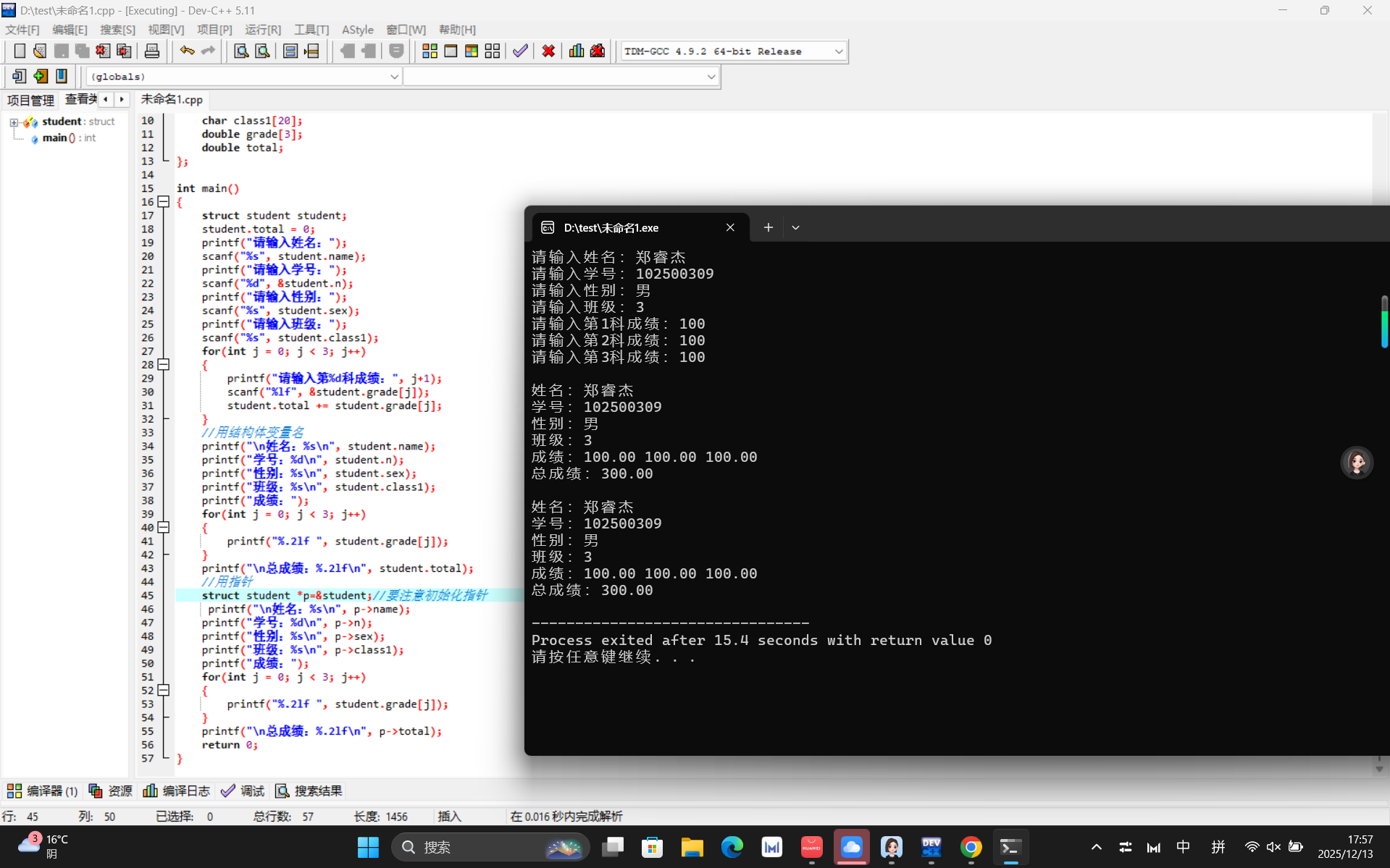The height and width of the screenshot is (868, 1390).
Task: Open the 编译日志 bottom tab
Action: coord(177,791)
